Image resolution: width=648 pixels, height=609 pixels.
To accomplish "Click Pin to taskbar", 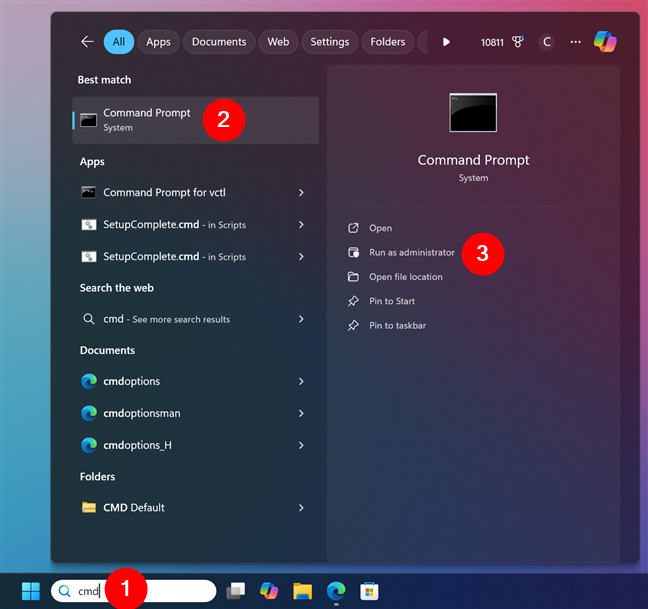I will pyautogui.click(x=397, y=326).
